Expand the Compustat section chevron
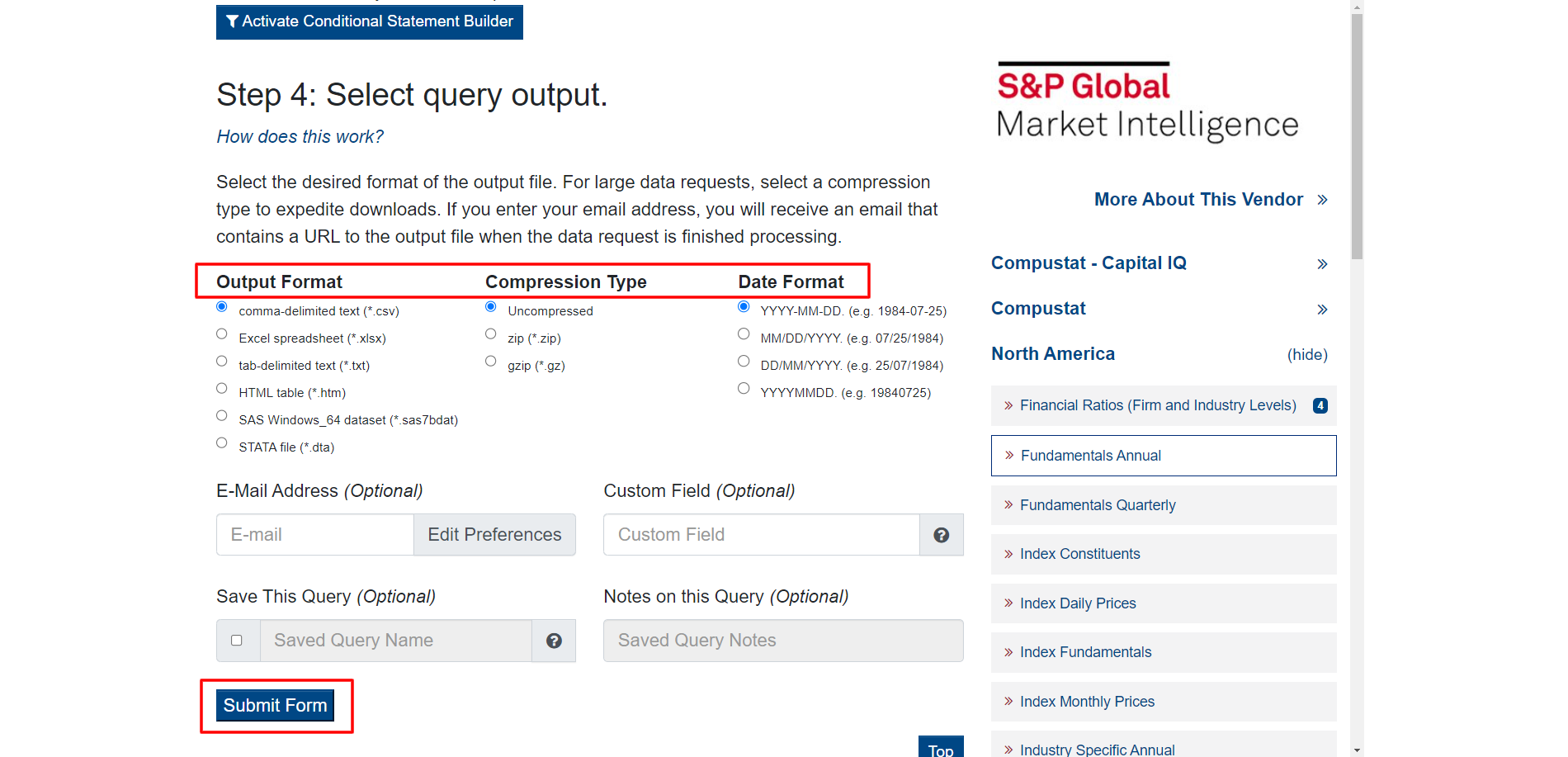The width and height of the screenshot is (1568, 757). tap(1322, 310)
